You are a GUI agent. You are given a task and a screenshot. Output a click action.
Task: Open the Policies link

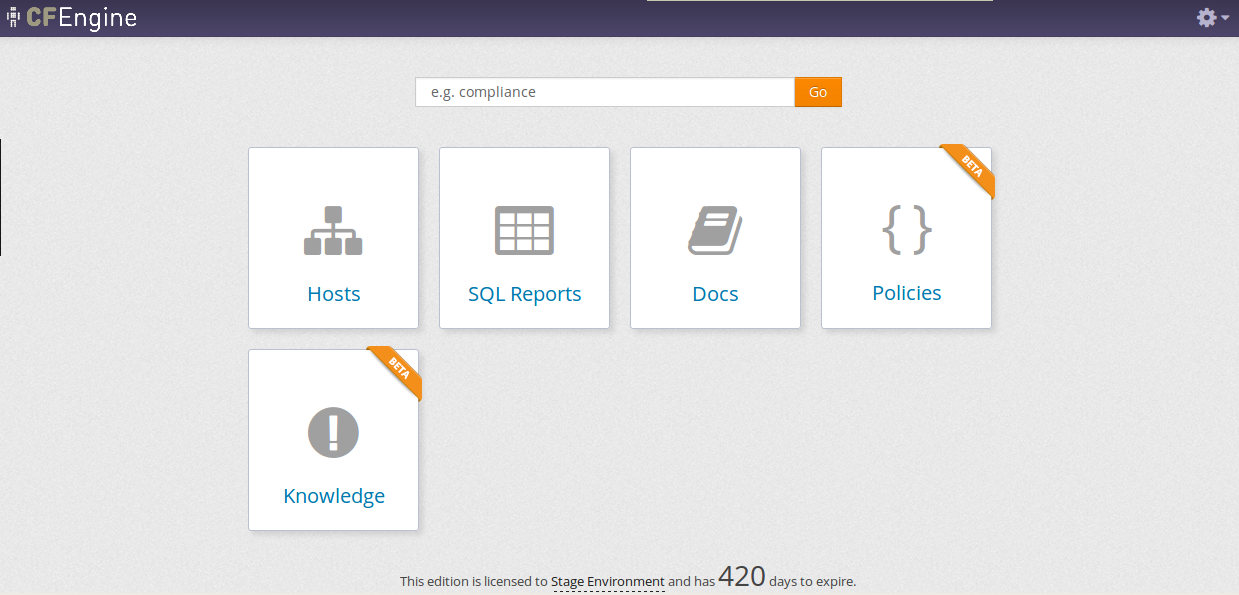[907, 293]
